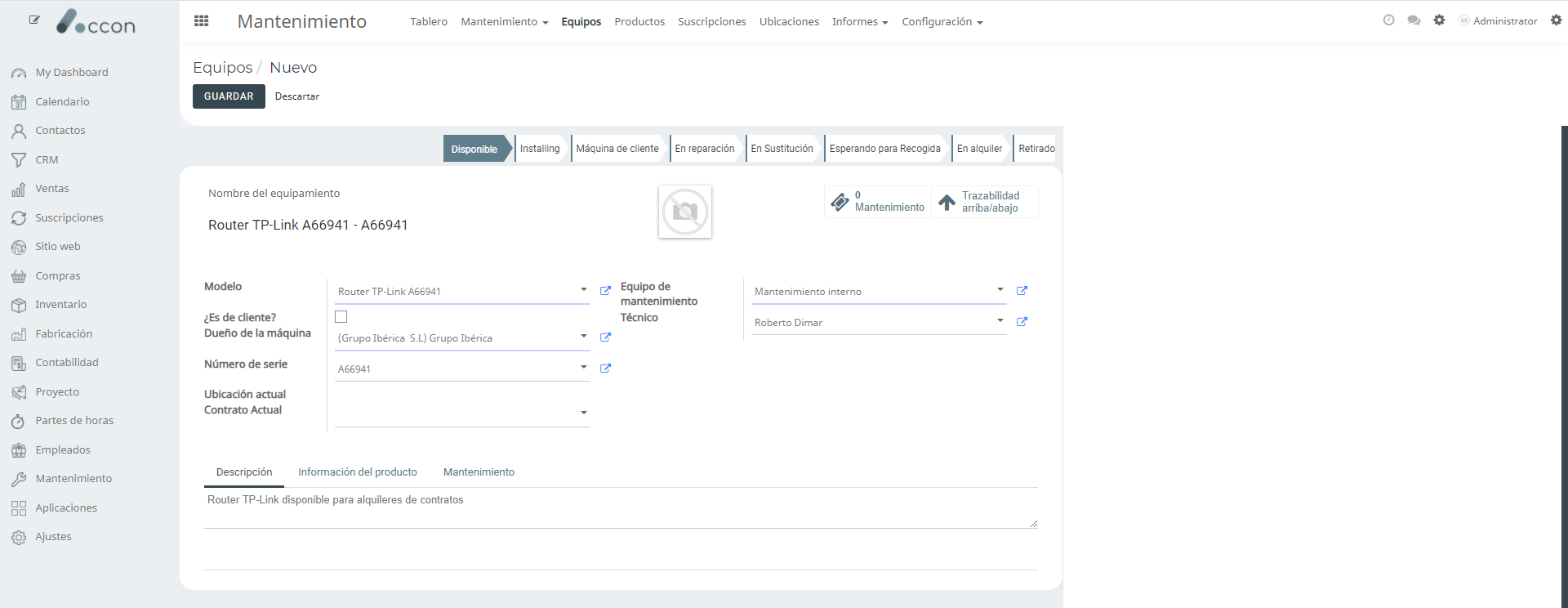This screenshot has height=608, width=1568.
Task: Toggle the ¿Es de cliente? checkbox
Action: 341,316
